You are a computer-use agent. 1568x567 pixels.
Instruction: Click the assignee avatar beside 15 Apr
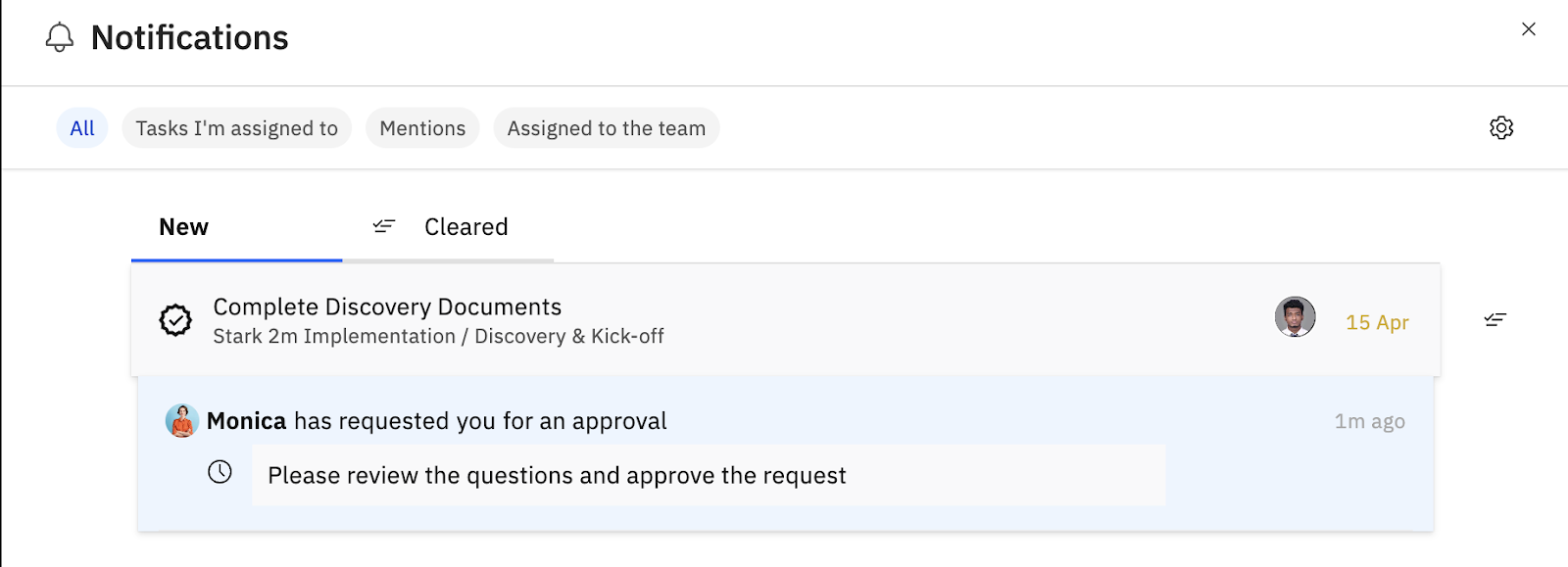tap(1295, 317)
